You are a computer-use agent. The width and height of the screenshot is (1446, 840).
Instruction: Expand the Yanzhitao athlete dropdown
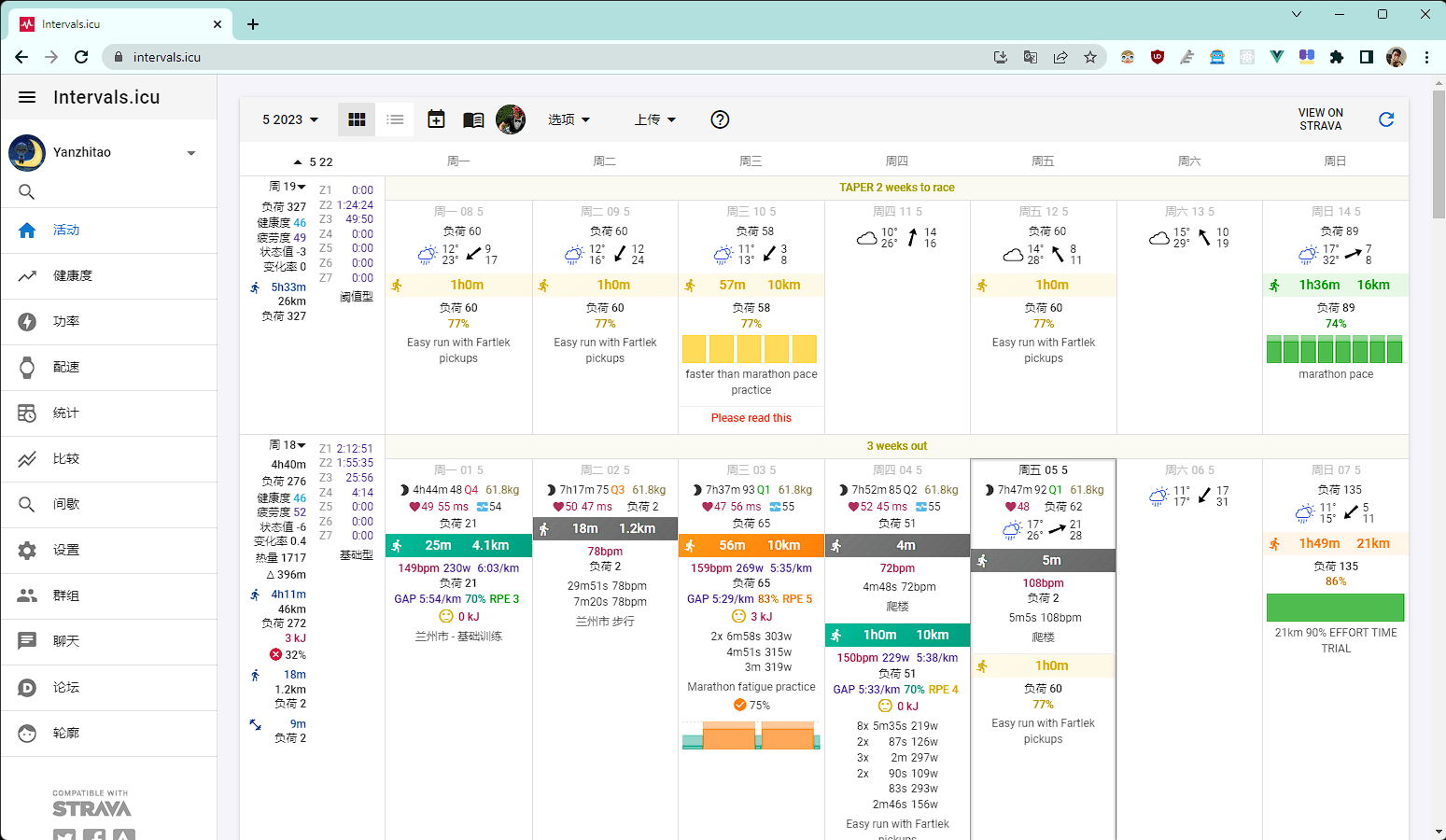[191, 153]
